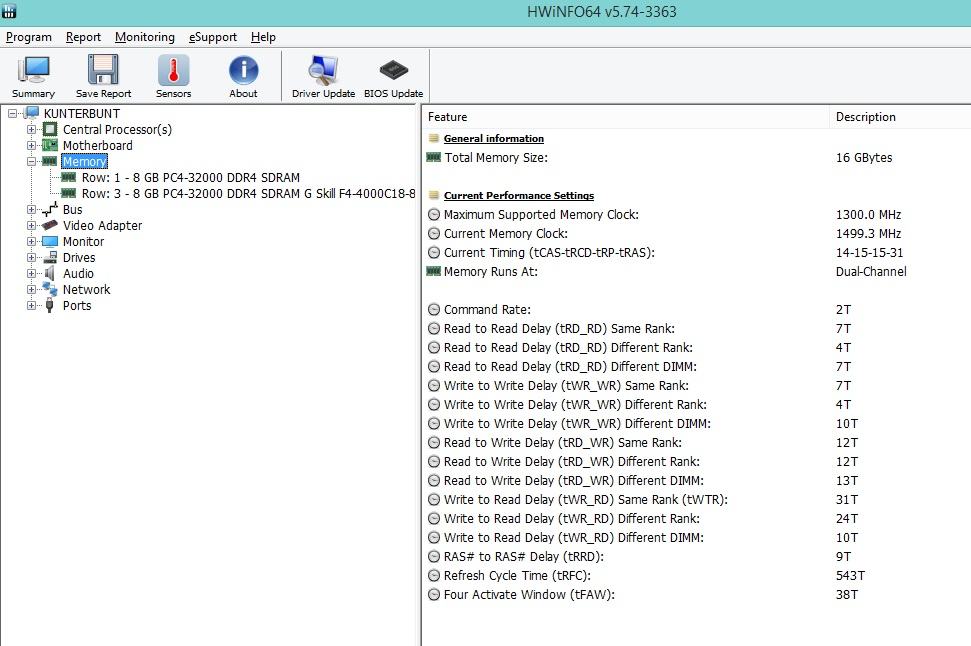The width and height of the screenshot is (971, 646).
Task: Click the Monitor tree icon
Action: point(50,242)
